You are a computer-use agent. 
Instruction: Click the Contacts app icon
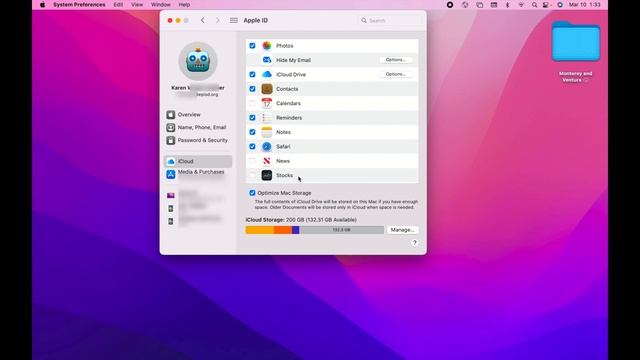(x=267, y=89)
